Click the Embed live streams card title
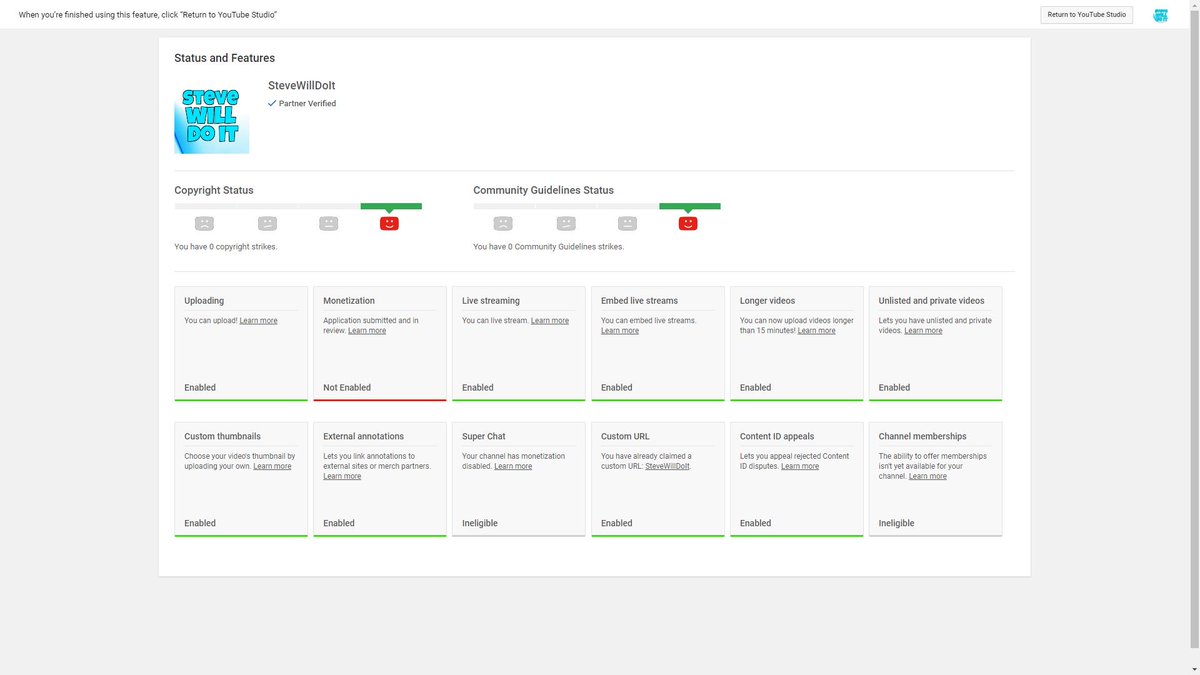1200x675 pixels. point(639,301)
